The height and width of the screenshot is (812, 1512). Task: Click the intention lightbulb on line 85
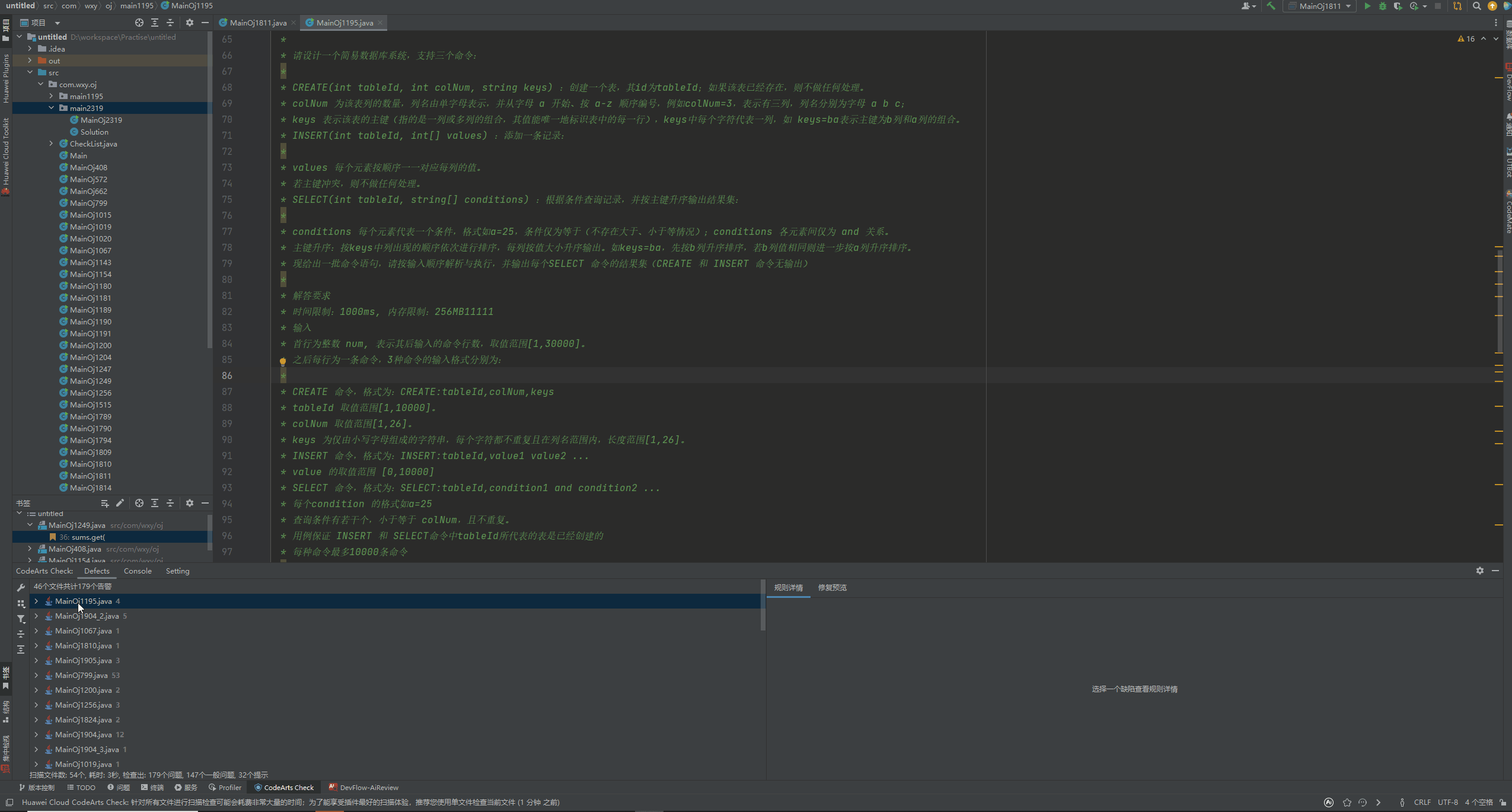point(283,361)
